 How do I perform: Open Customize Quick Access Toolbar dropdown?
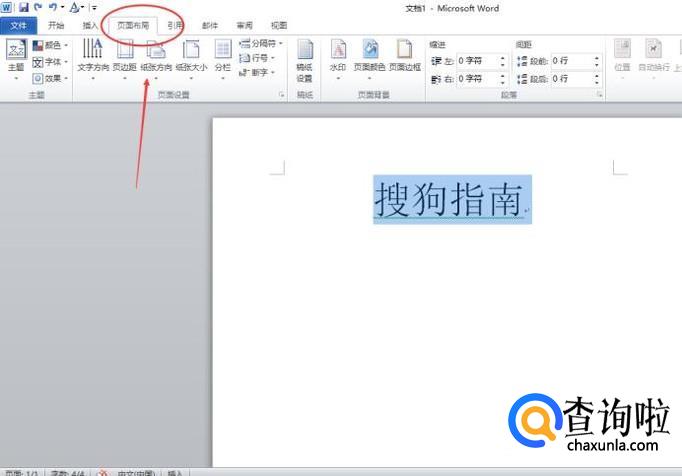(94, 7)
